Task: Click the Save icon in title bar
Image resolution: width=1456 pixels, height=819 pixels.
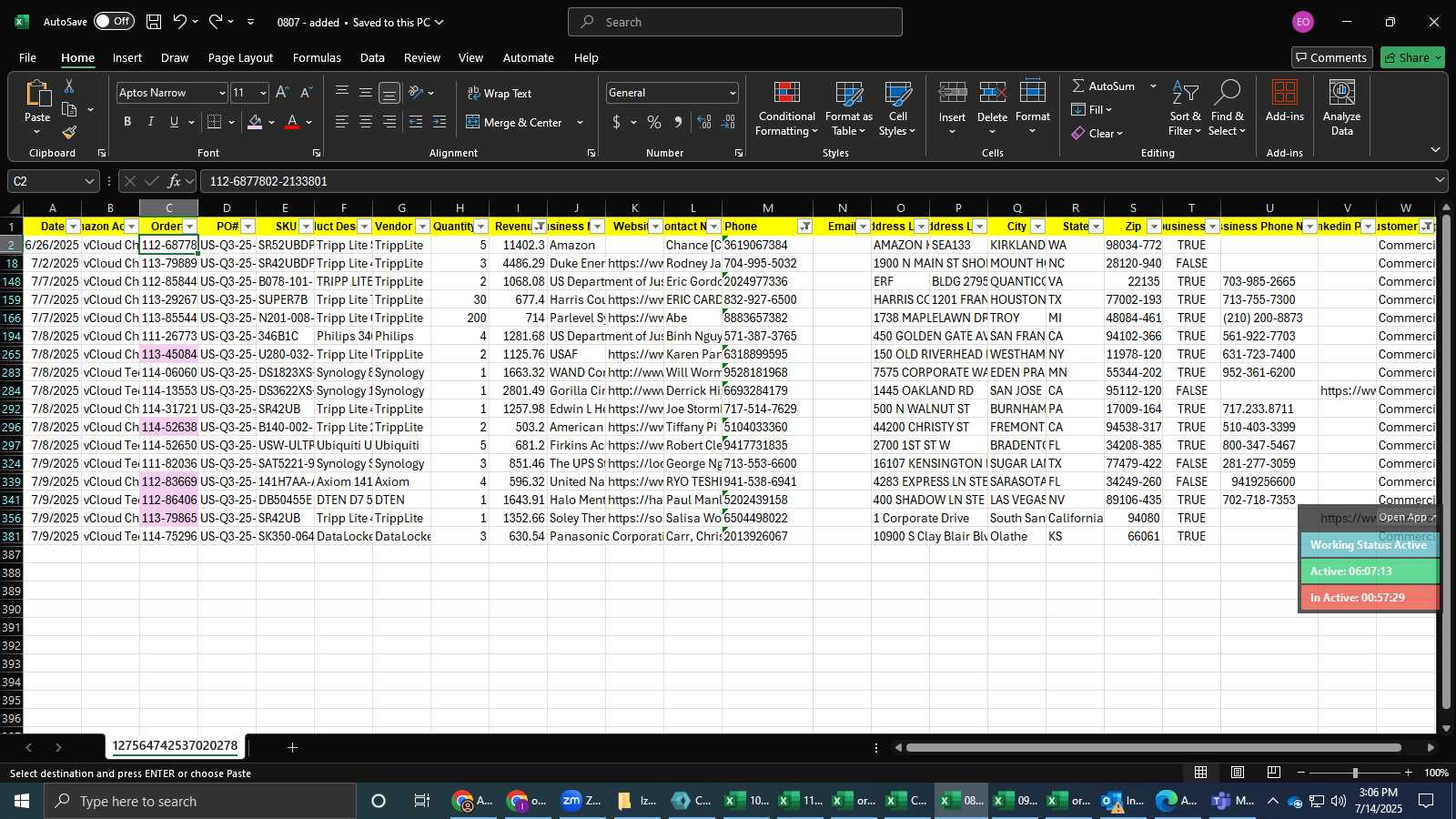Action: [x=154, y=22]
